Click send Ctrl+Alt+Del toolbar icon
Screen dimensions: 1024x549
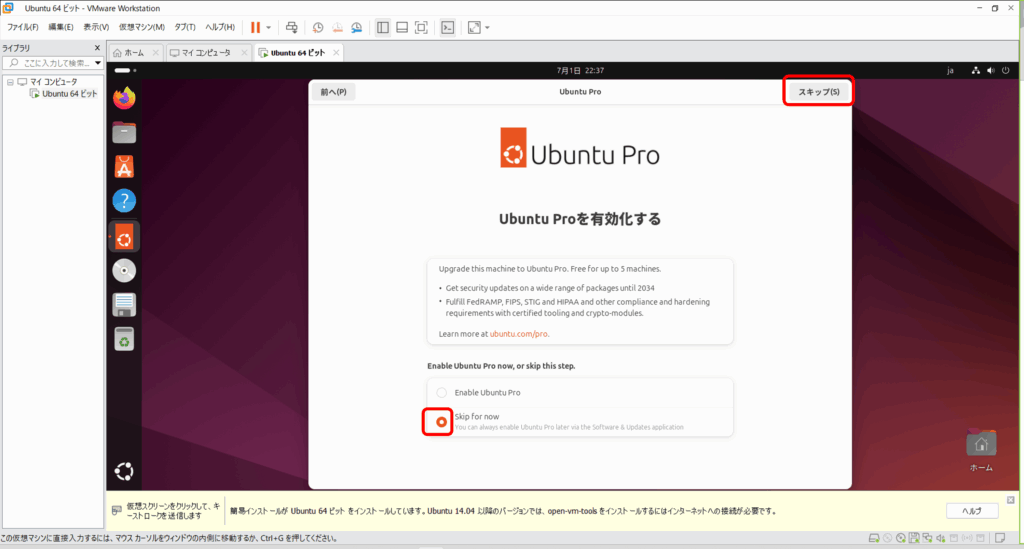(291, 28)
